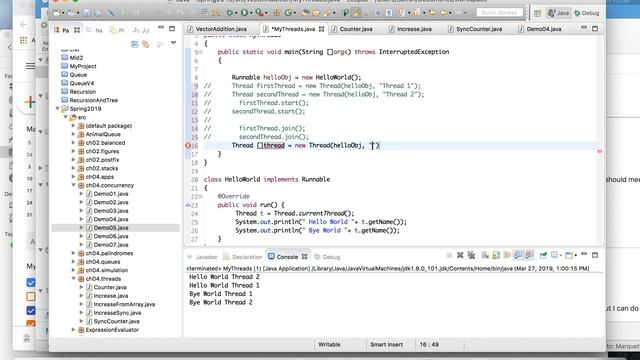The image size is (640, 360).
Task: Toggle Word Wrap in Console toolbar
Action: 507,255
